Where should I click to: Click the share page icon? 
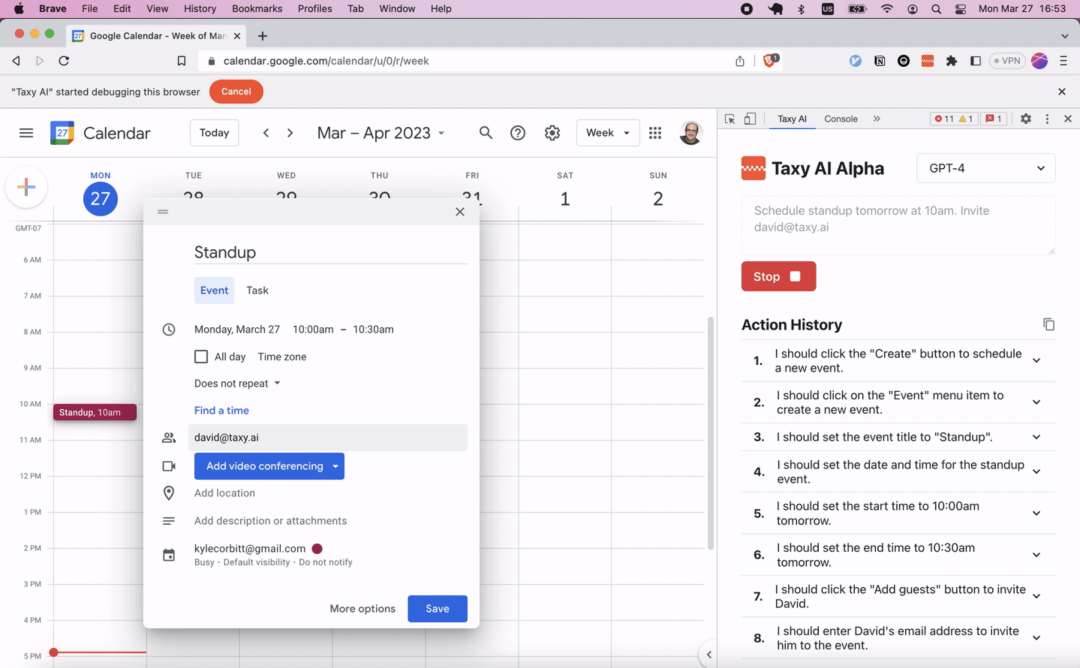(740, 61)
